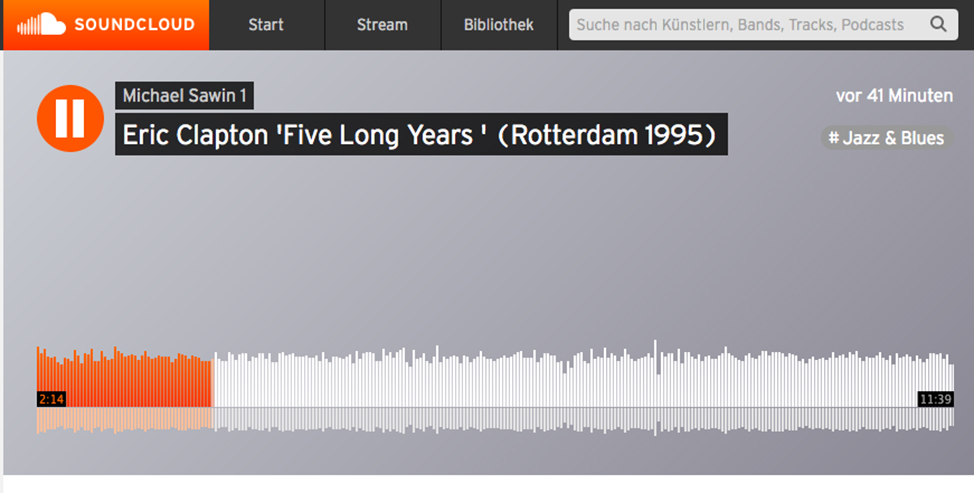Seek to the tallest peak in the waveform
The height and width of the screenshot is (493, 974).
coord(655,373)
